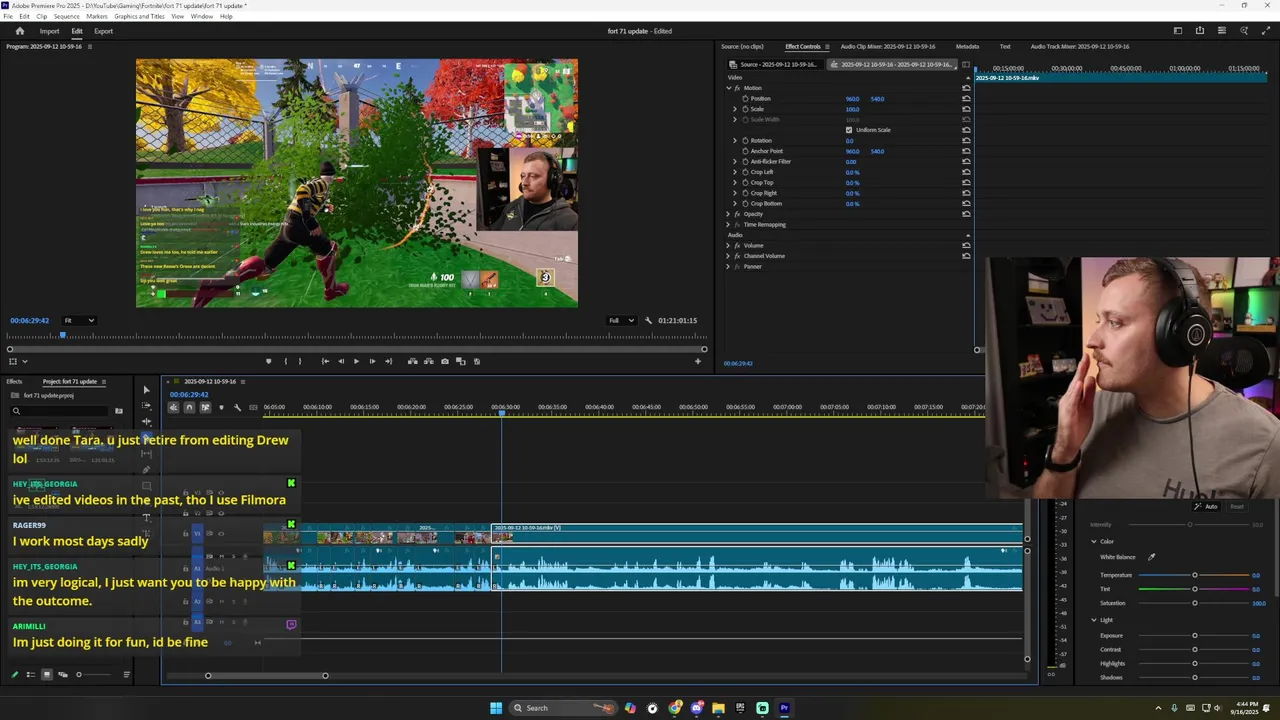
Task: Click the Position X value 960.0
Action: pyautogui.click(x=852, y=99)
